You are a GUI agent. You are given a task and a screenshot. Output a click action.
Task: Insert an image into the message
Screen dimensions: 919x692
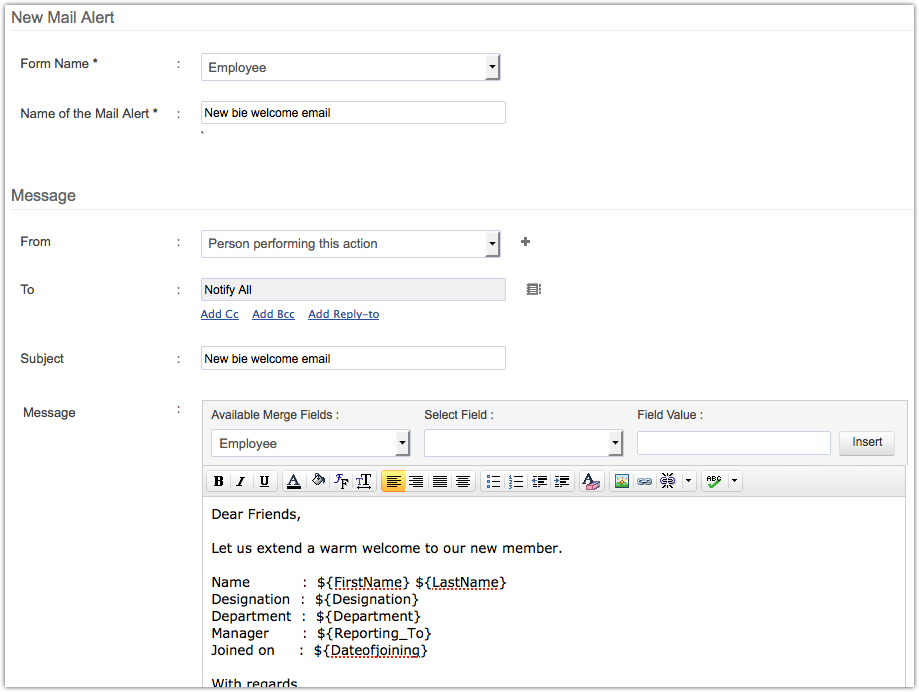click(621, 481)
